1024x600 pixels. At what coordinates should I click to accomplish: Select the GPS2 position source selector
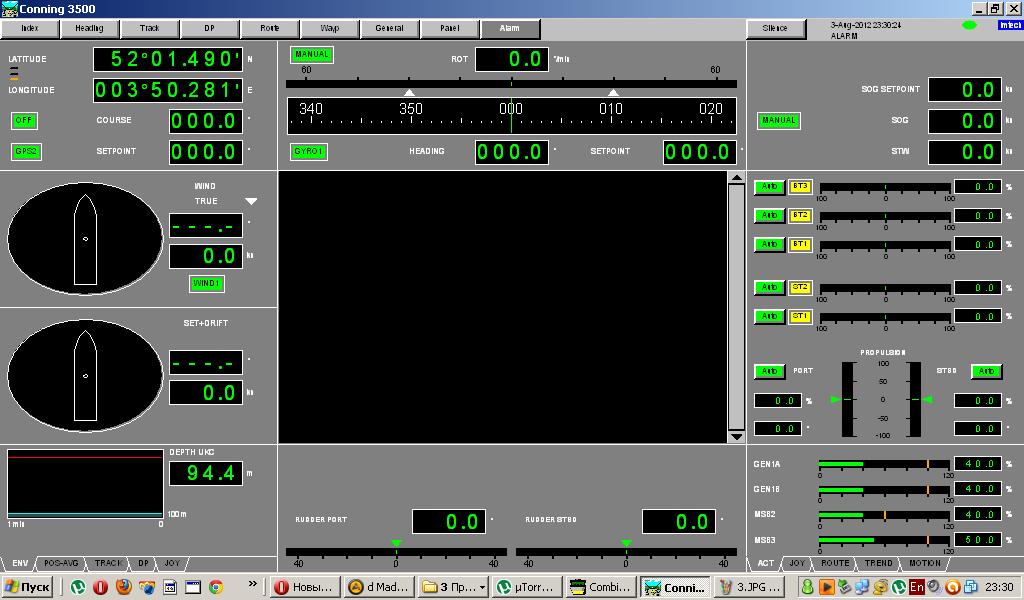click(x=26, y=152)
